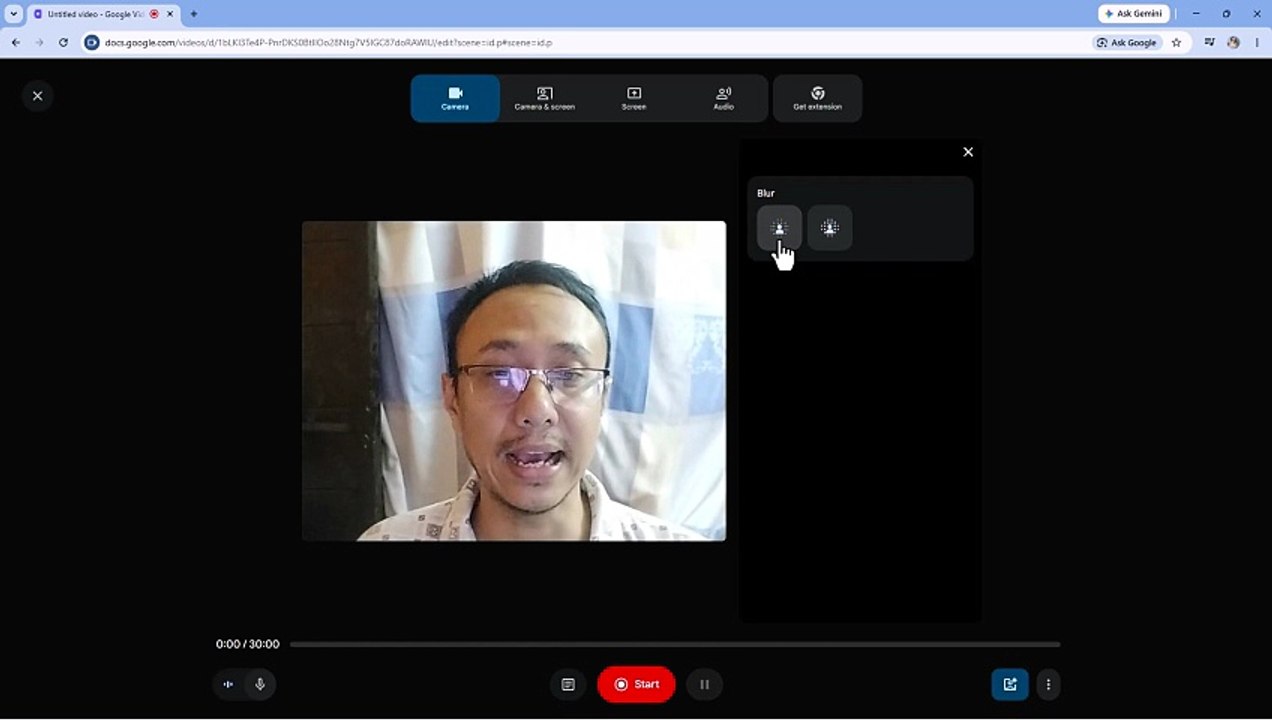Click the audio level indicator icon
This screenshot has width=1272, height=720.
coord(228,684)
